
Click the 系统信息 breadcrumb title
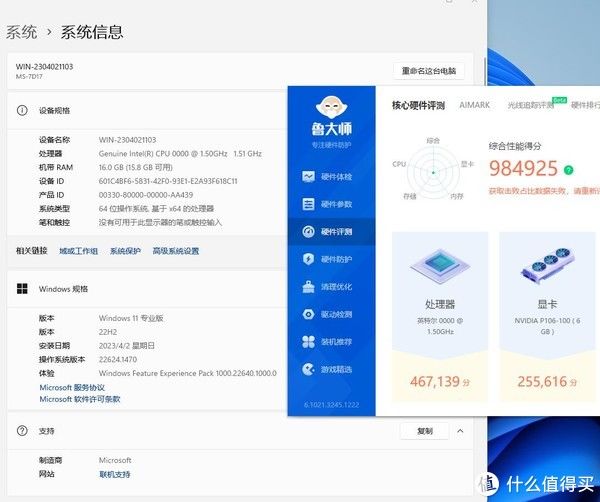[92, 32]
